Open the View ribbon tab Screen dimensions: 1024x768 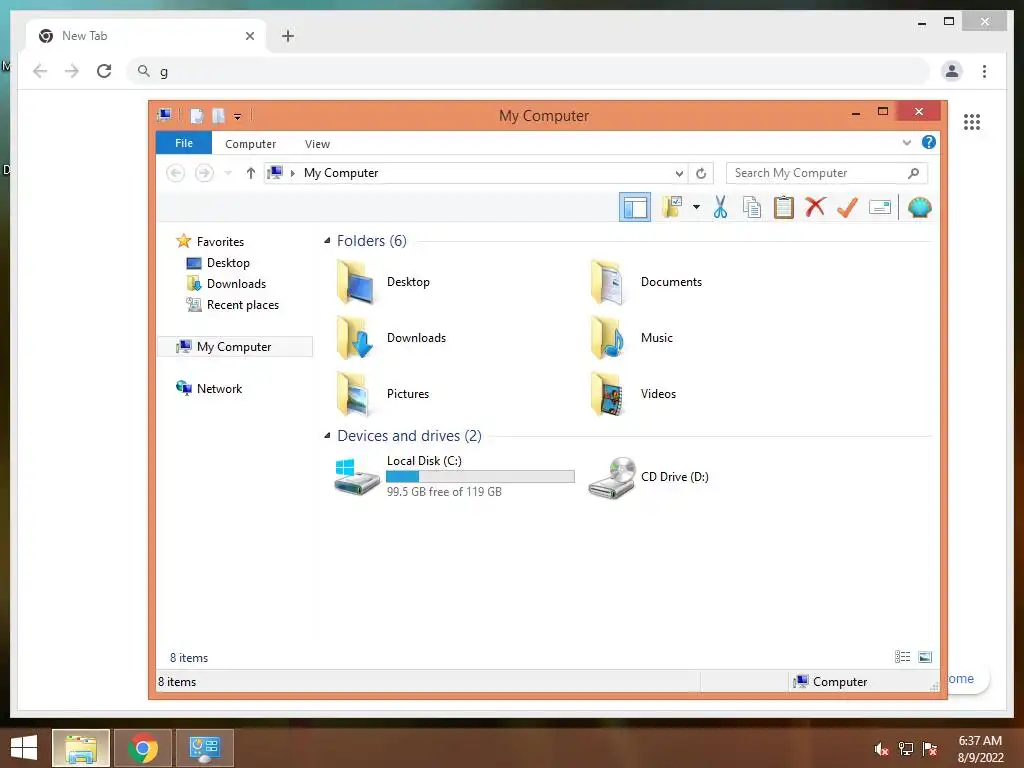317,144
